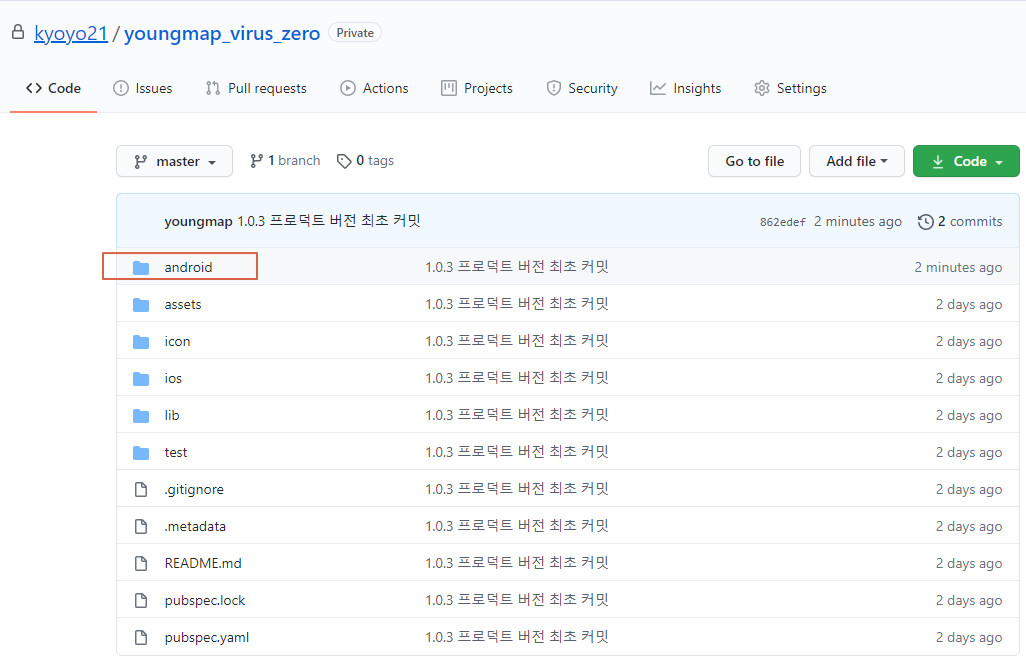Image resolution: width=1026 pixels, height=661 pixels.
Task: Click the .metadata file icon
Action: tap(141, 526)
